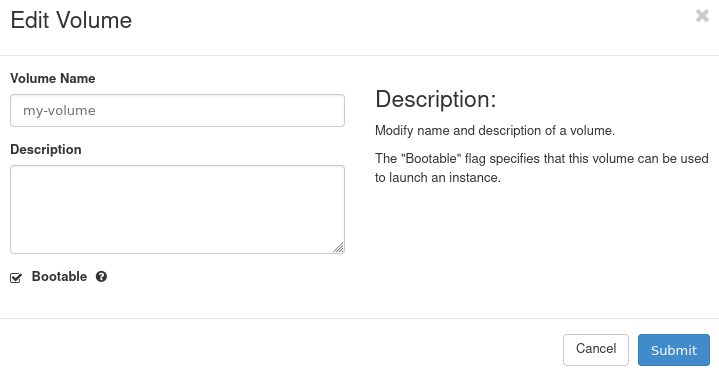Click the Volume Name field label
The image size is (719, 375).
point(53,78)
